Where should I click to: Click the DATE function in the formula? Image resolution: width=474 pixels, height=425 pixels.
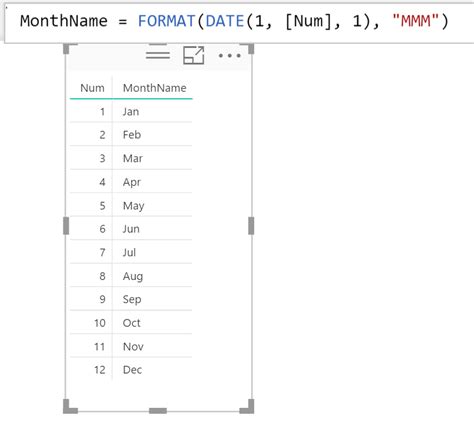225,21
